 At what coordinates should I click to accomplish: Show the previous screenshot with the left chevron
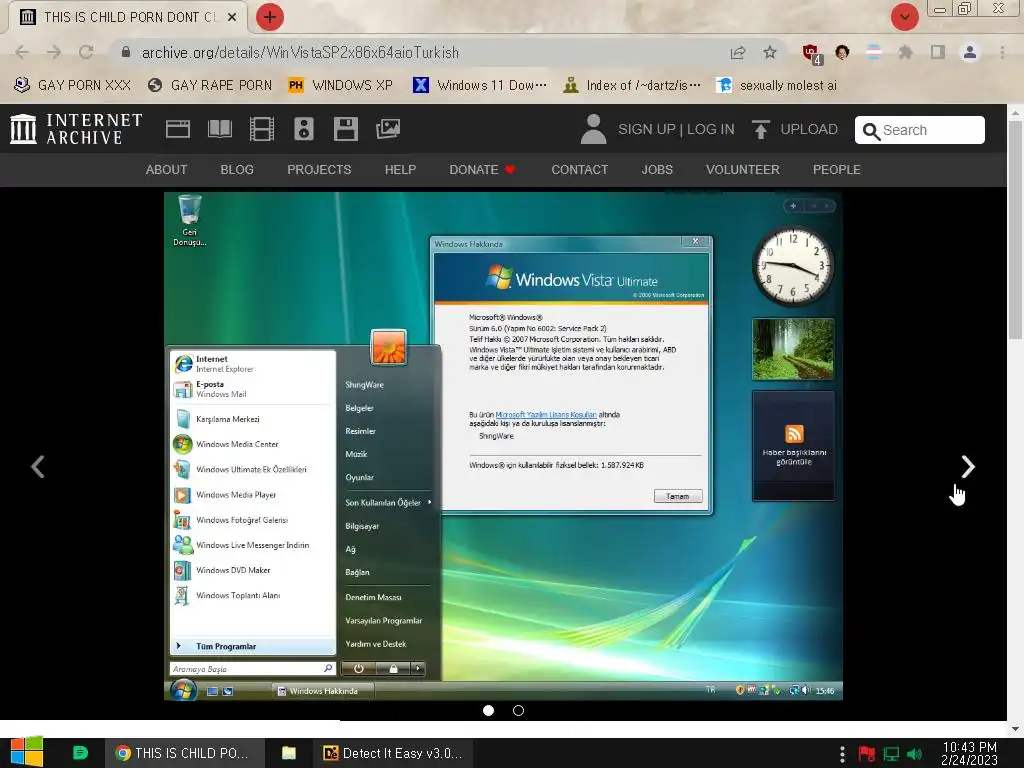point(38,466)
